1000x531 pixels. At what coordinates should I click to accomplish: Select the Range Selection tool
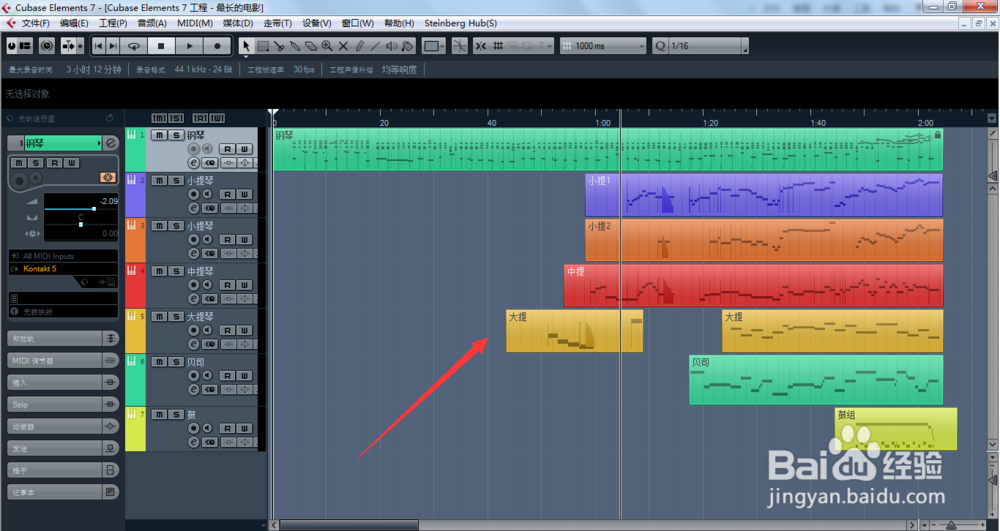(x=263, y=46)
